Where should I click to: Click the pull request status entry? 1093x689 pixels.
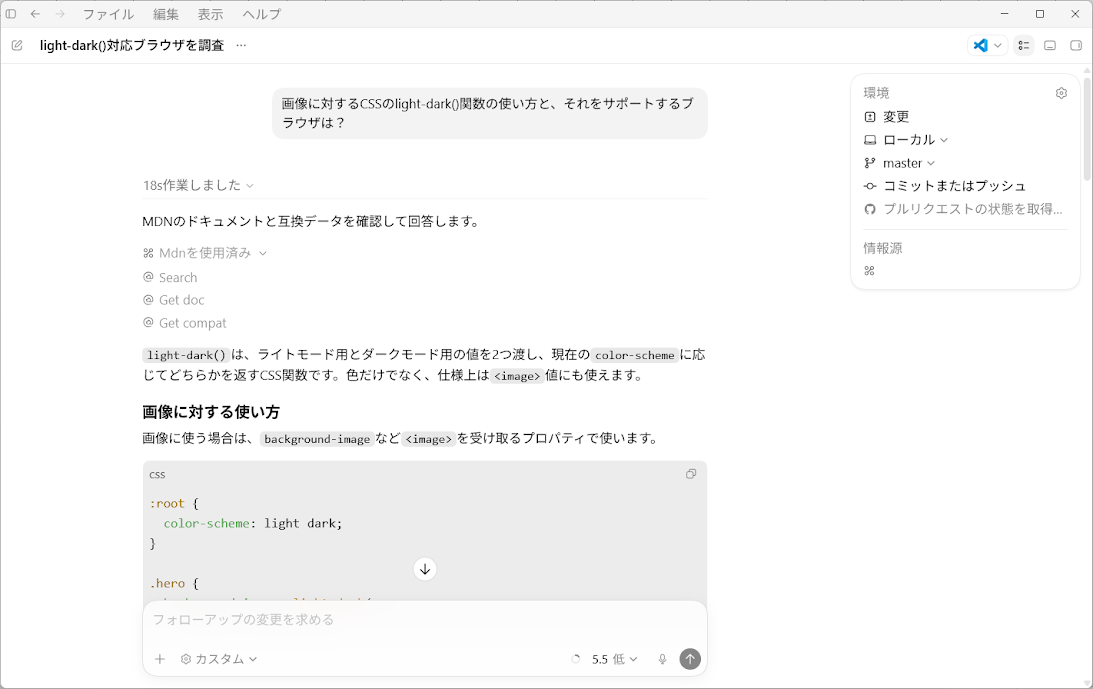click(963, 209)
